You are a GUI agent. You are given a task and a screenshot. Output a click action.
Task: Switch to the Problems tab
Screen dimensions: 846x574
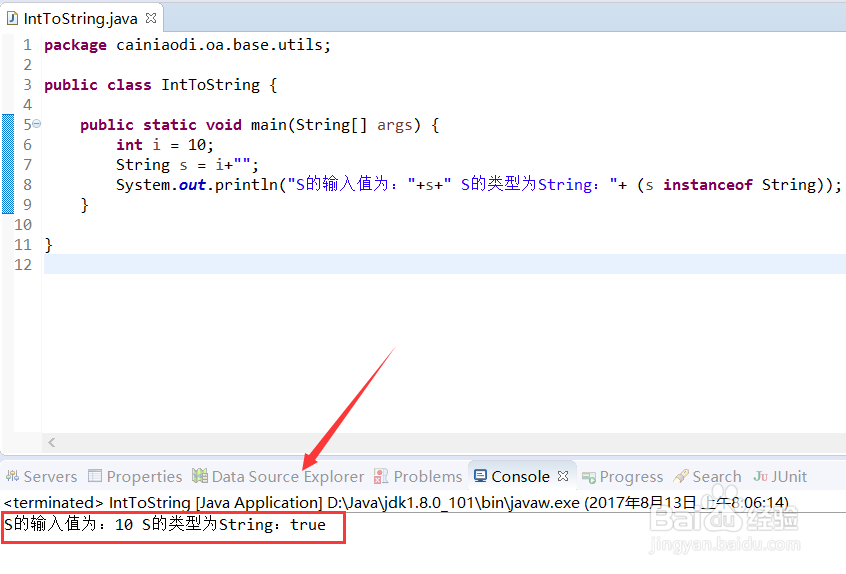coord(418,476)
